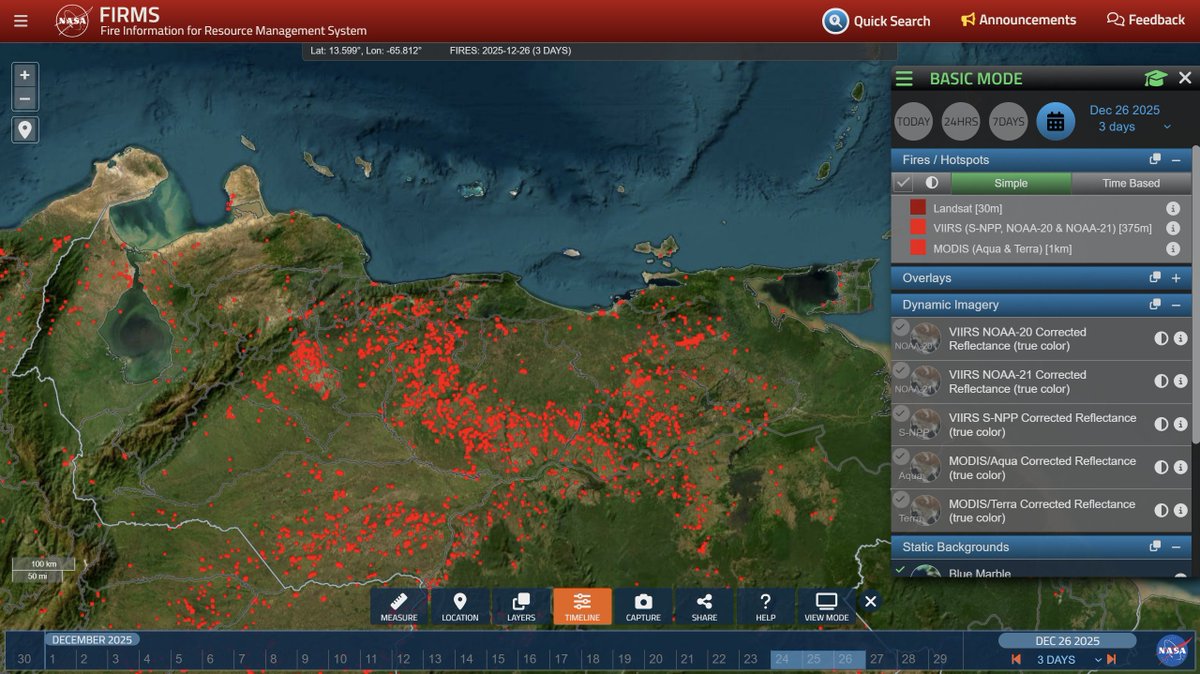Pop out the Fires / Hotspots section
Image resolution: width=1200 pixels, height=674 pixels.
1155,160
